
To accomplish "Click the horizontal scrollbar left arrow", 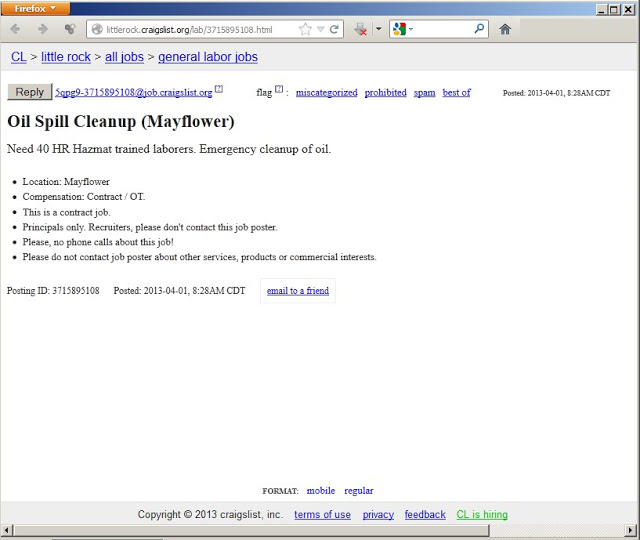I will 7,531.
